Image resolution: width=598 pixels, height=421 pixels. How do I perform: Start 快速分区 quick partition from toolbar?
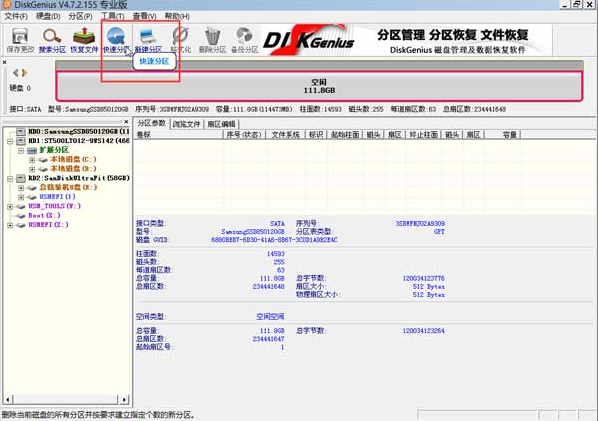116,40
